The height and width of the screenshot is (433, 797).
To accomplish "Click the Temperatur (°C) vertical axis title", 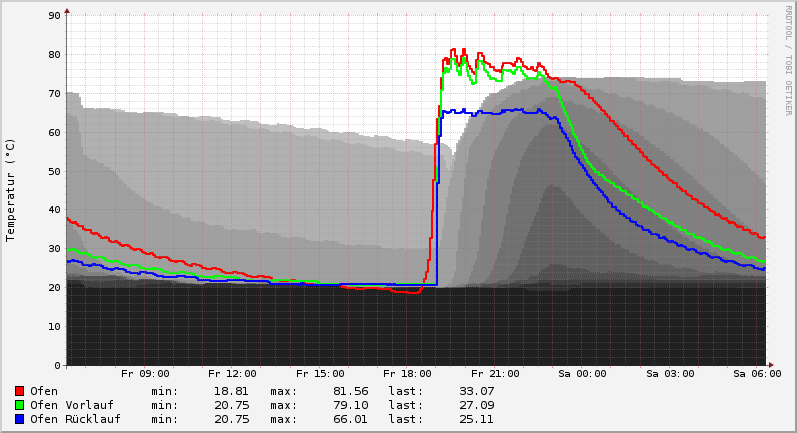I will pos(11,190).
